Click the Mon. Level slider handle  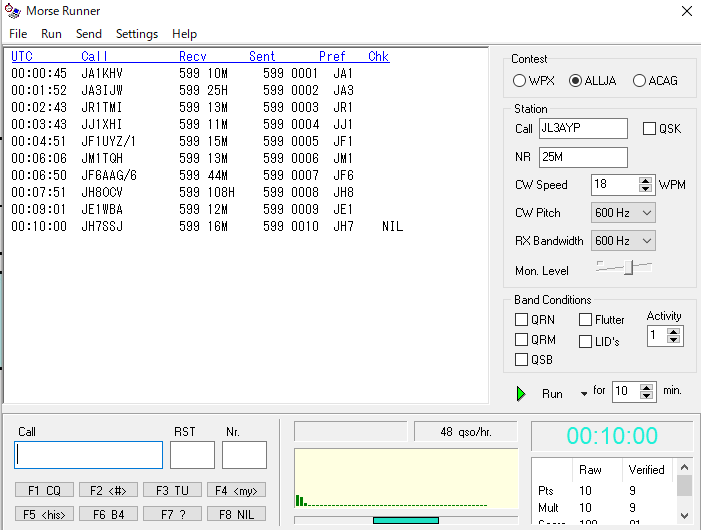tap(629, 268)
